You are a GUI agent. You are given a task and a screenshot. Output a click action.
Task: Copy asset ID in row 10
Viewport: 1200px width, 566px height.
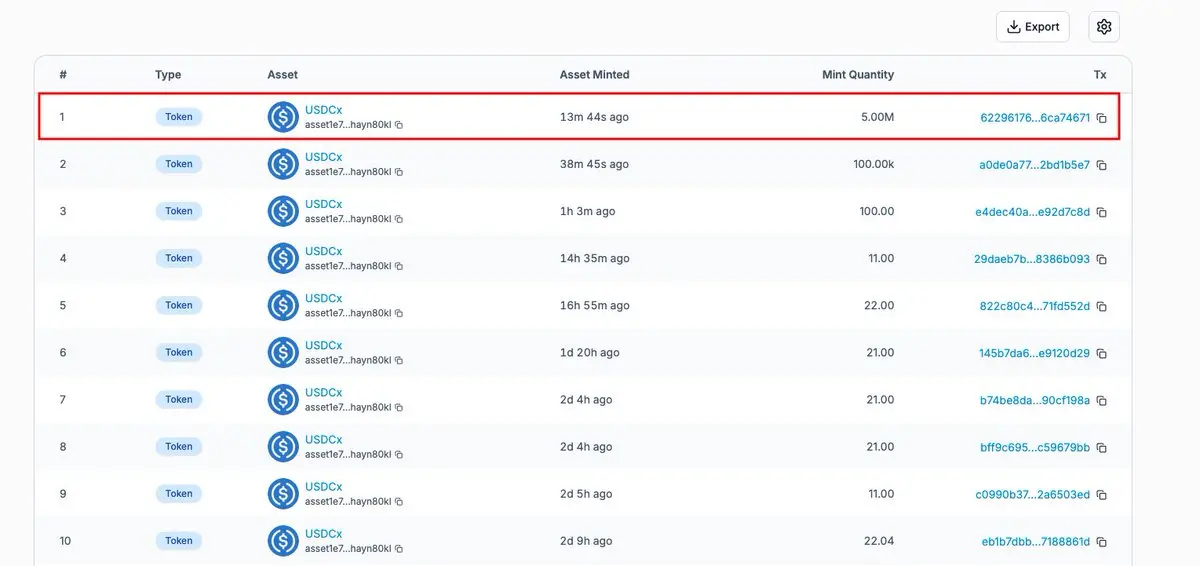click(399, 548)
